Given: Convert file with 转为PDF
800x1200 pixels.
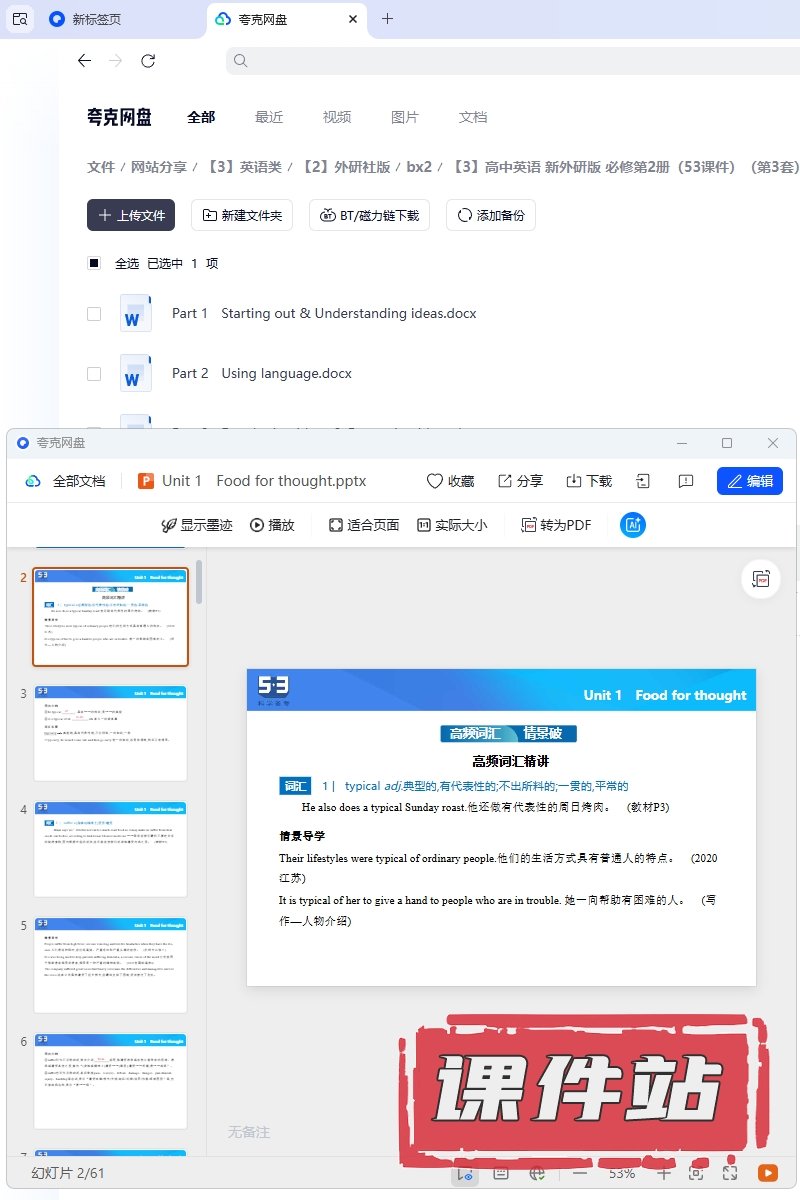Looking at the screenshot, I should pos(556,525).
